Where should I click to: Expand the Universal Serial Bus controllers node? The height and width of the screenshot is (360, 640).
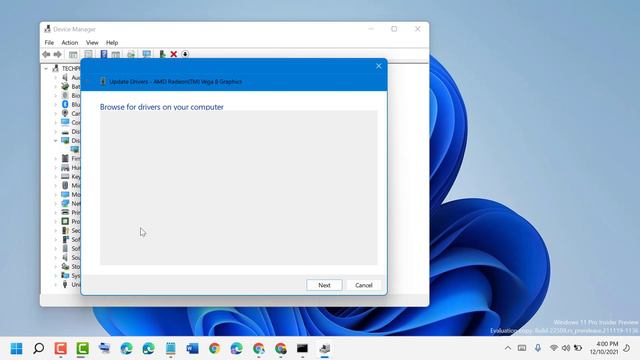click(x=56, y=284)
